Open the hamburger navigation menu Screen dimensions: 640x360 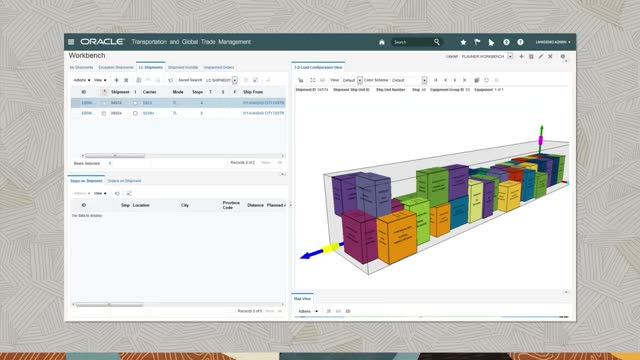point(71,42)
